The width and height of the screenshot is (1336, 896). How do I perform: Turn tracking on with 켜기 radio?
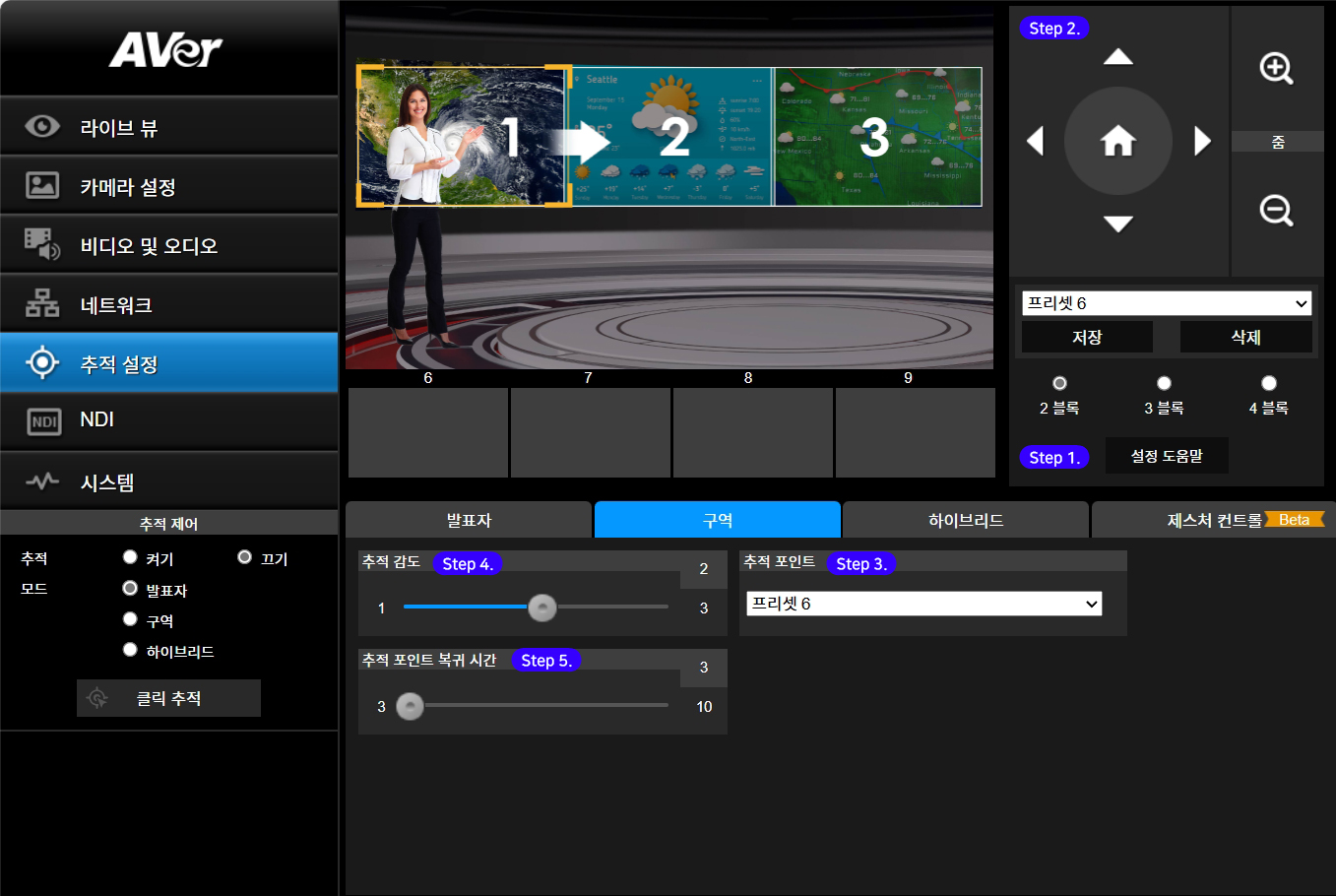click(x=130, y=557)
